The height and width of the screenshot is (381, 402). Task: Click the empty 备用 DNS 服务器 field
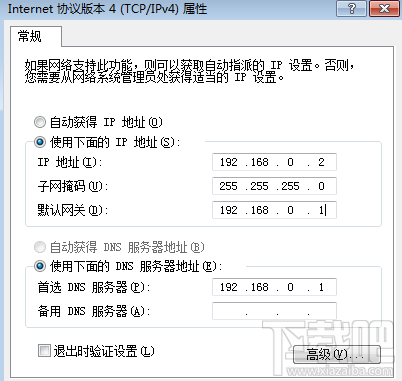pyautogui.click(x=274, y=311)
